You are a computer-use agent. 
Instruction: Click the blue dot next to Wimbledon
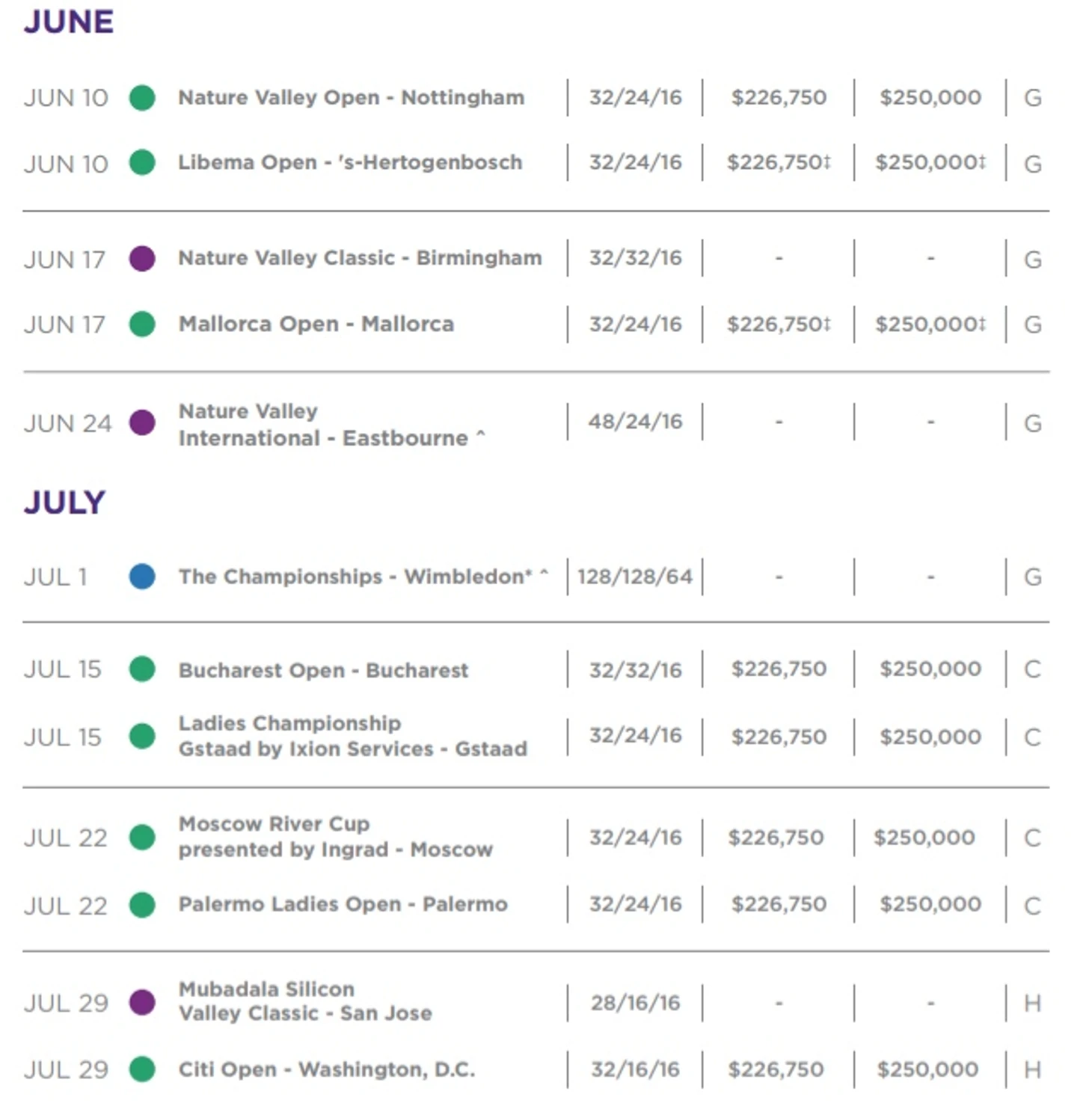[142, 577]
